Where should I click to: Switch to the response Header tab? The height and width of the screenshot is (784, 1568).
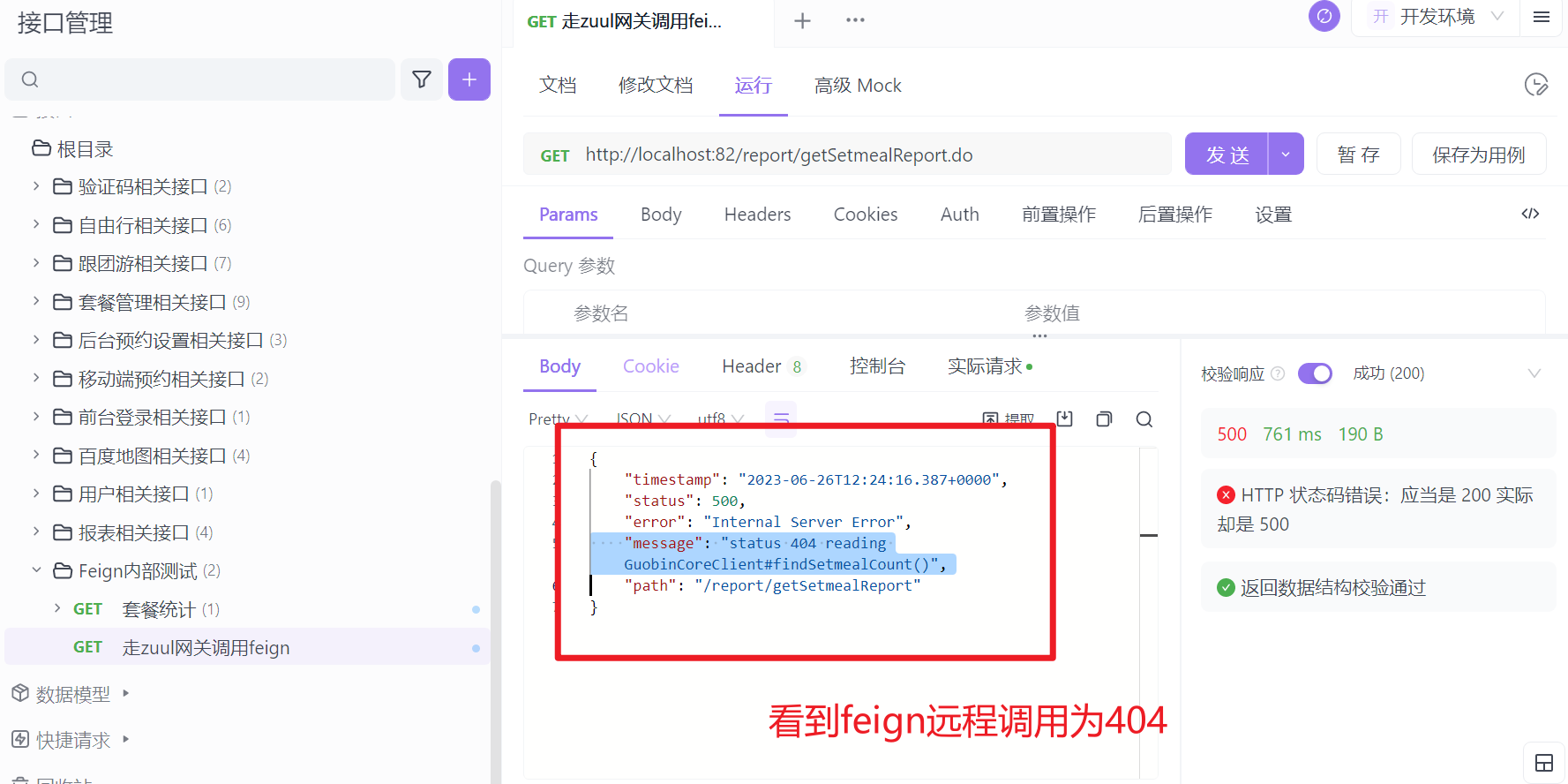(762, 366)
